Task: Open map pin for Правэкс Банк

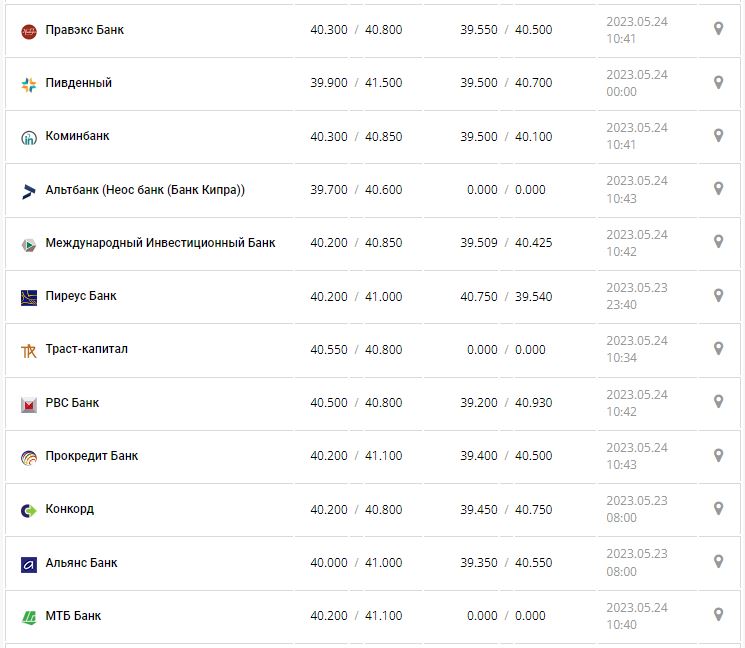Action: 718,29
